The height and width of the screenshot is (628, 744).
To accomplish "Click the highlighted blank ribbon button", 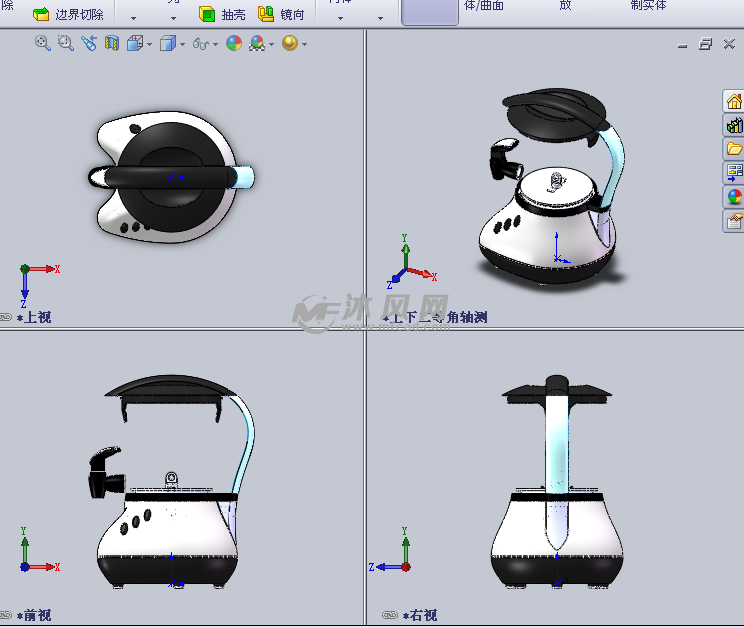I will [x=430, y=12].
